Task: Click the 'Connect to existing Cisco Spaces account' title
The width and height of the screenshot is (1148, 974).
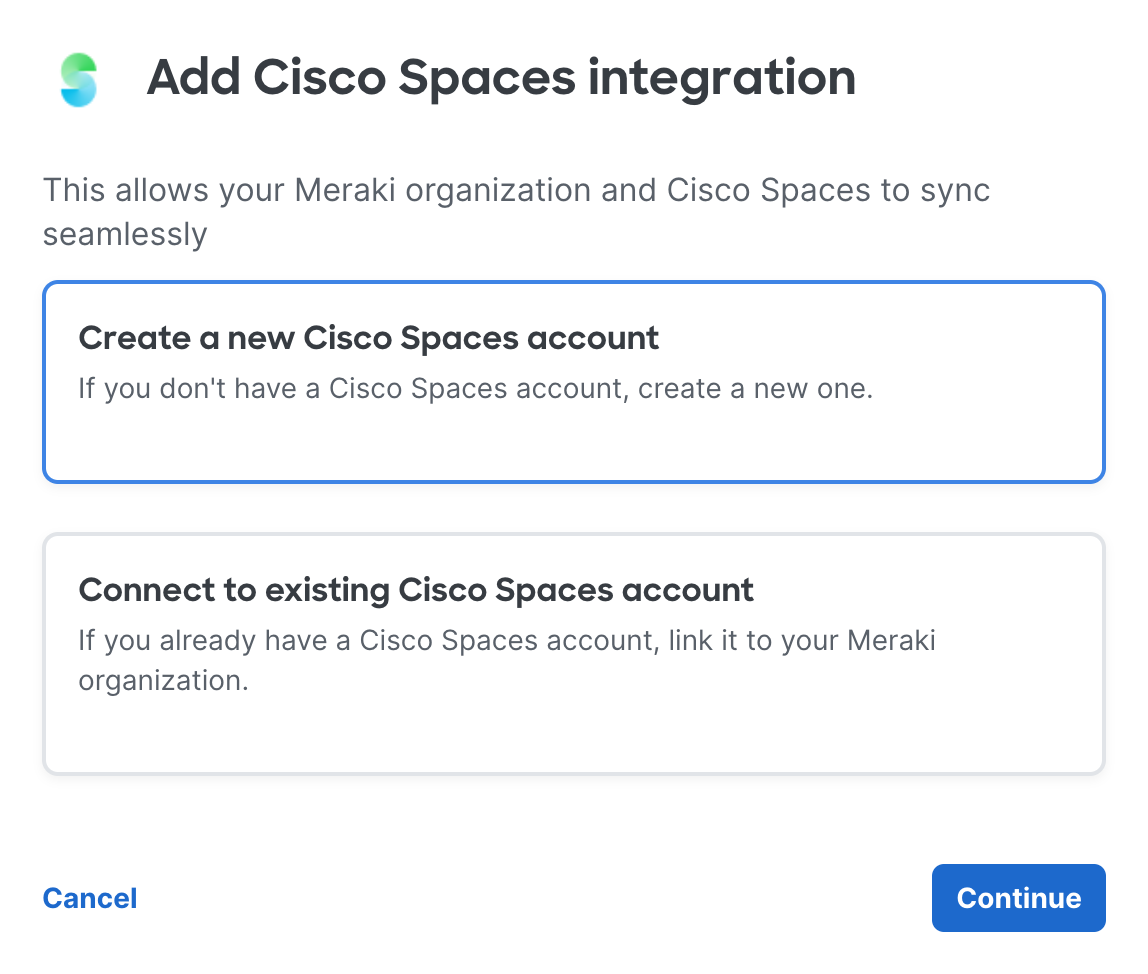Action: click(415, 590)
